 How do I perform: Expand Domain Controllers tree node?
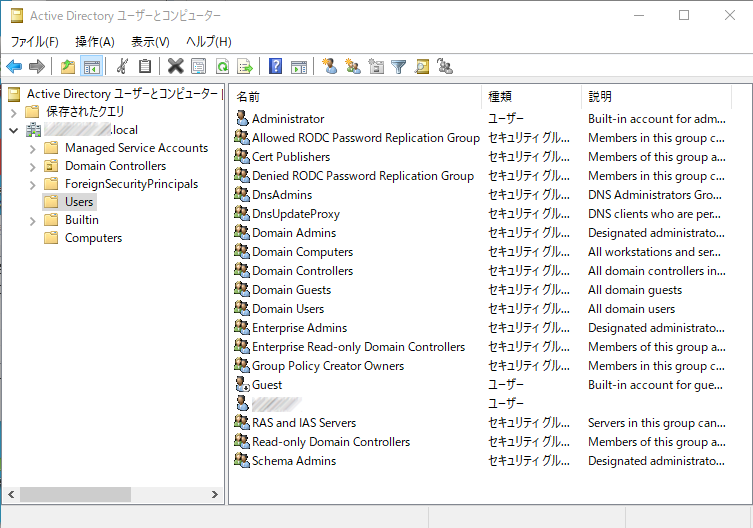coord(32,167)
